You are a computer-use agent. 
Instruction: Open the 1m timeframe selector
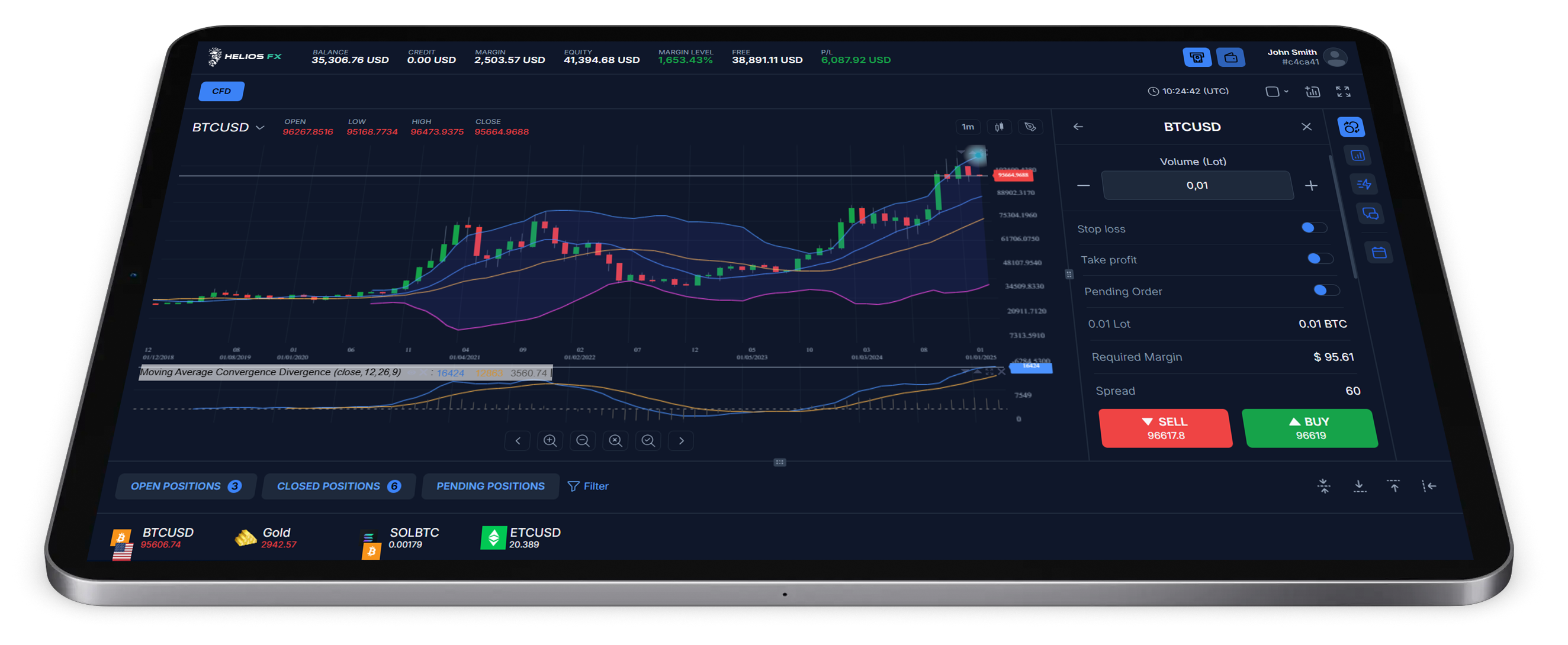967,127
